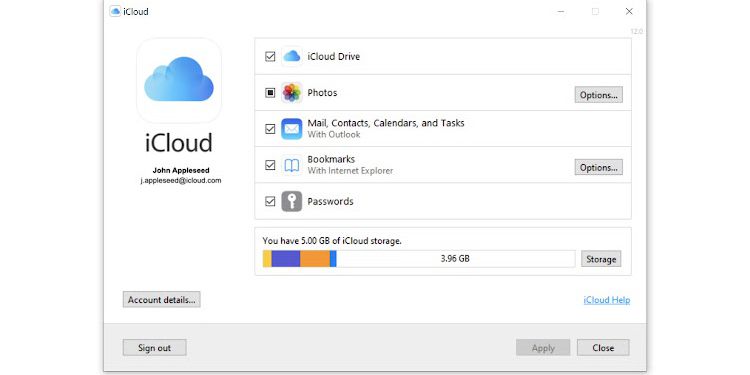Screen dimensions: 750x375
Task: Click the Bookmarks label
Action: [331, 159]
